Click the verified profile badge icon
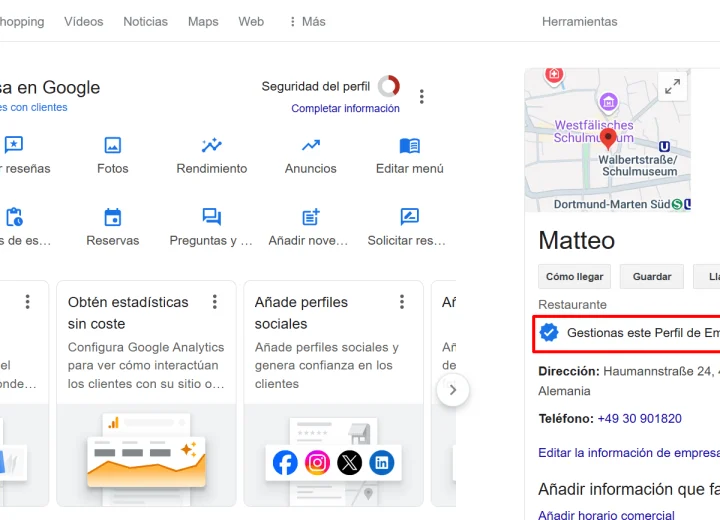 [x=549, y=333]
